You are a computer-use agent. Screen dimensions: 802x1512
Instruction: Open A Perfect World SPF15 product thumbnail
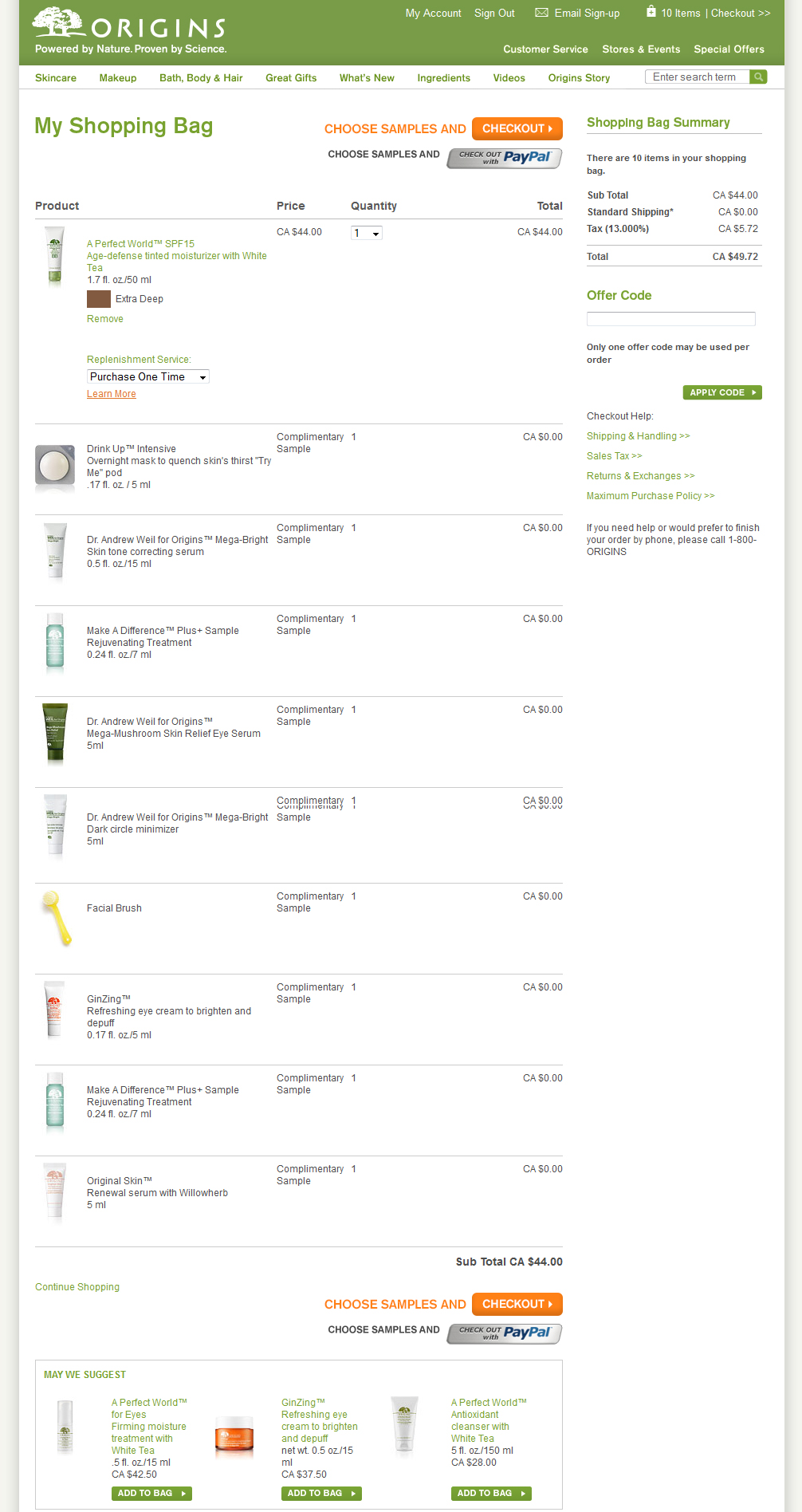point(54,256)
